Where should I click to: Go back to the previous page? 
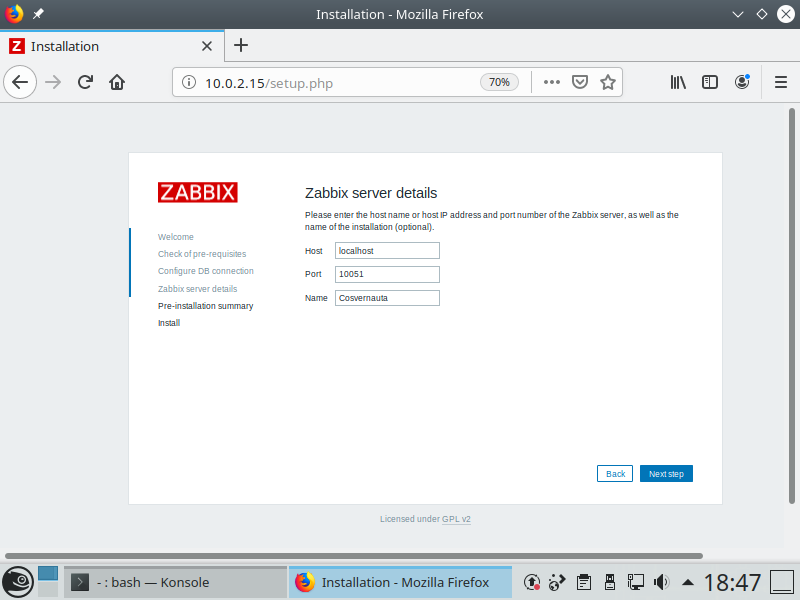[20, 82]
